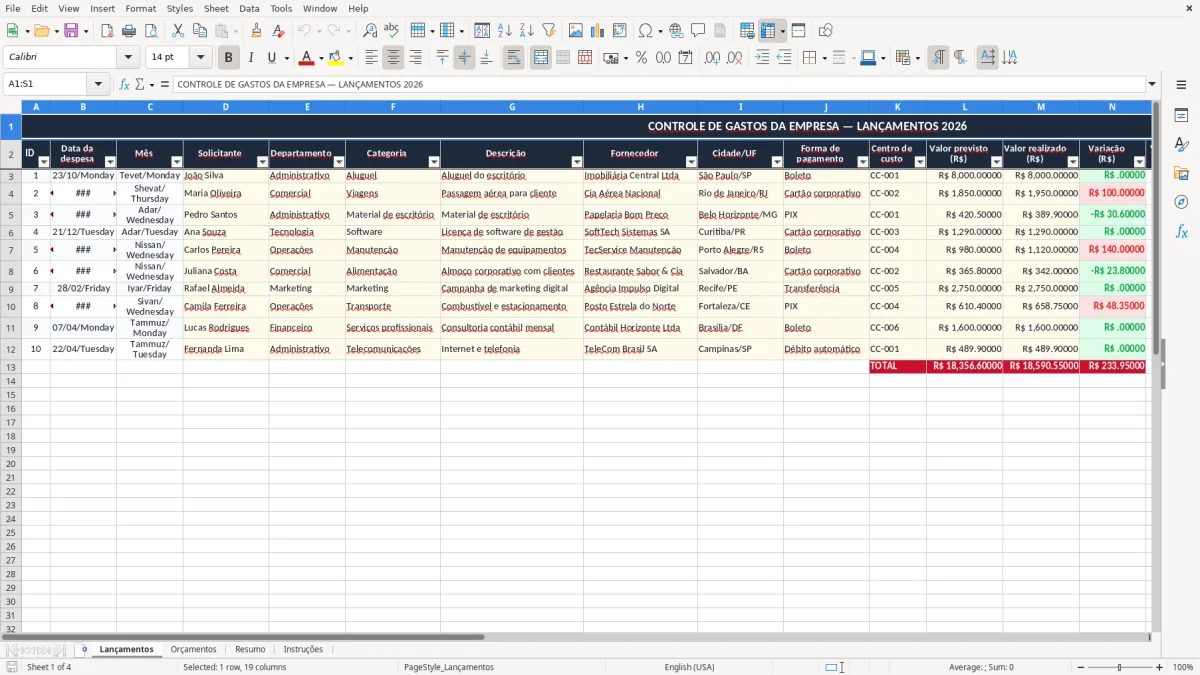The width and height of the screenshot is (1200, 675).
Task: Open the font name dropdown (Calibri)
Action: click(x=128, y=58)
